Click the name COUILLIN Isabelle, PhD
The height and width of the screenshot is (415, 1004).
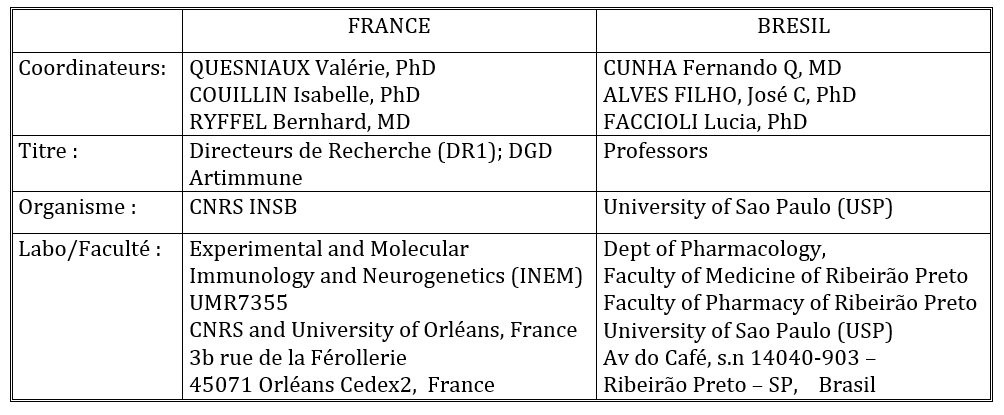pyautogui.click(x=304, y=95)
